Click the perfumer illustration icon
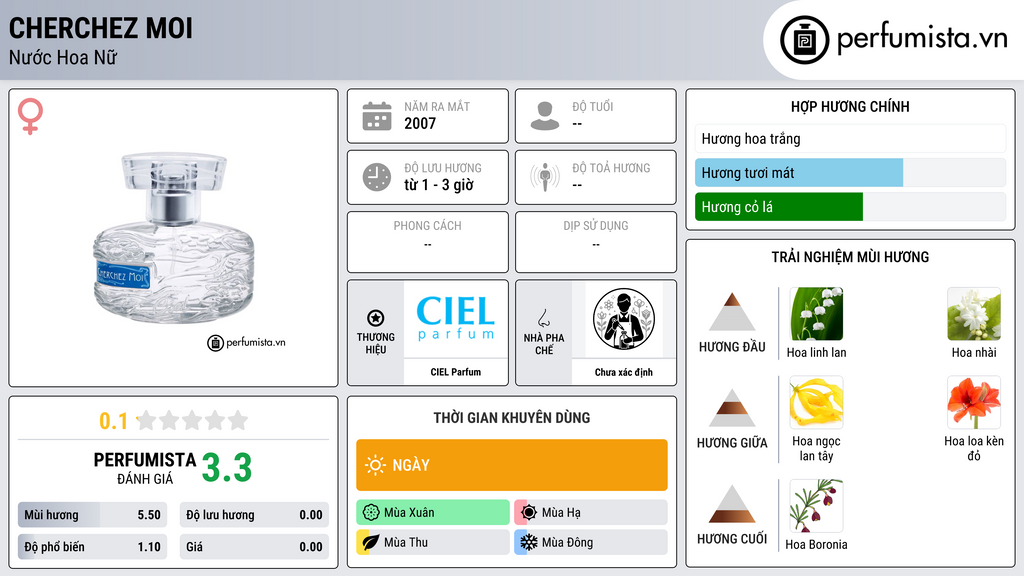The width and height of the screenshot is (1024, 576). pos(624,319)
